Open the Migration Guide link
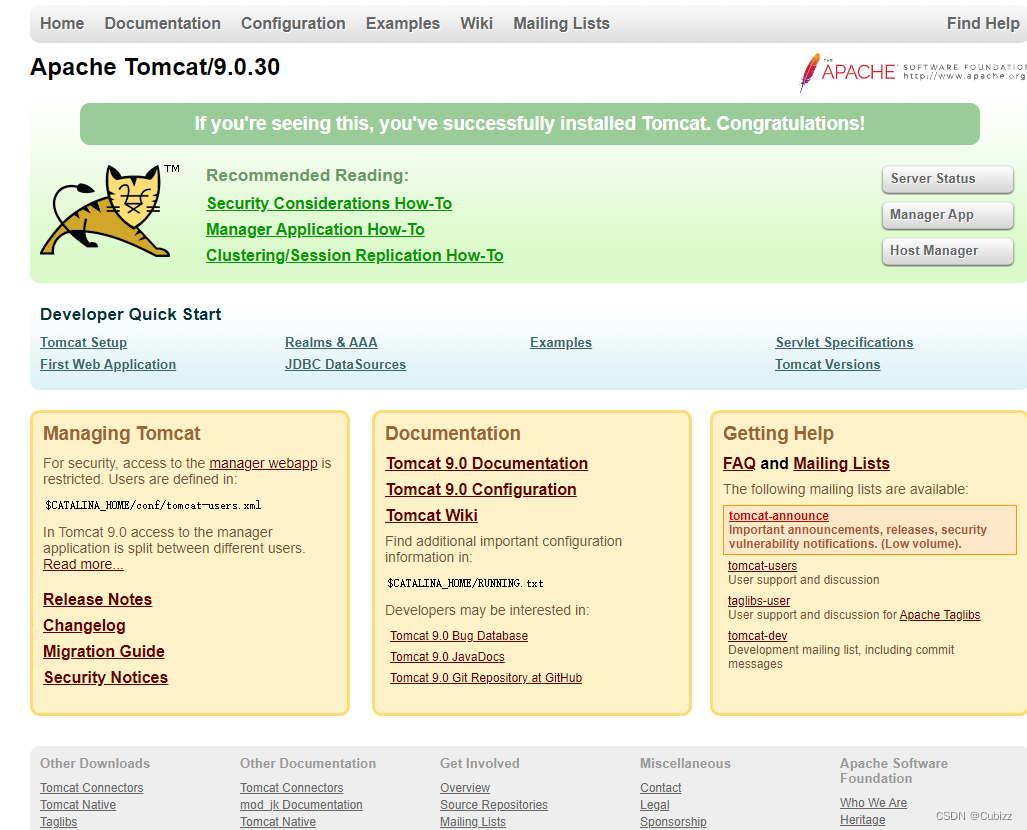 [x=104, y=652]
